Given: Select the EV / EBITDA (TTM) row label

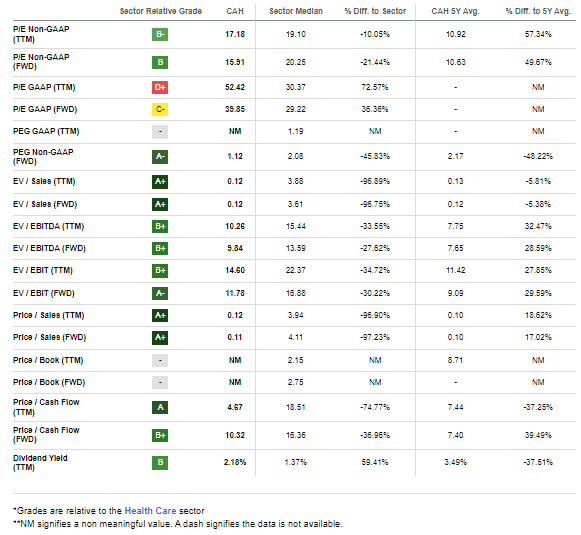Looking at the screenshot, I should (49, 226).
